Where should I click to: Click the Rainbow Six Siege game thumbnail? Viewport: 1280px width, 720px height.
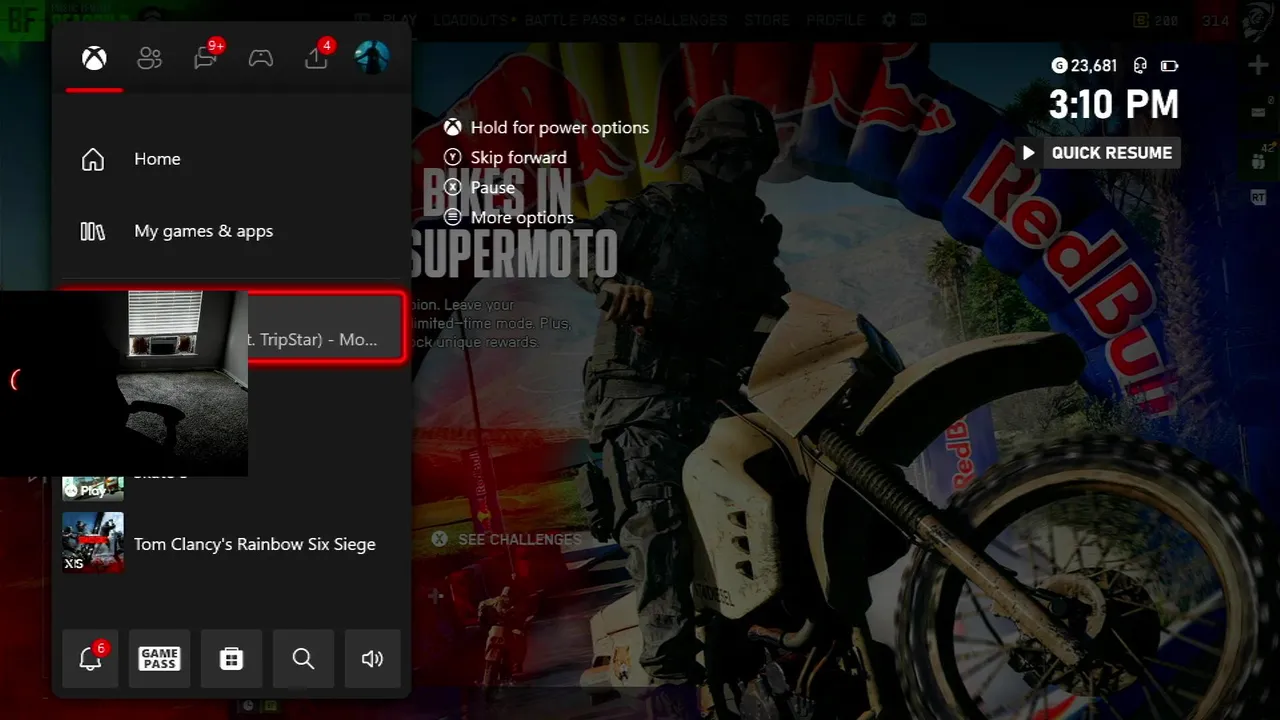(x=93, y=543)
